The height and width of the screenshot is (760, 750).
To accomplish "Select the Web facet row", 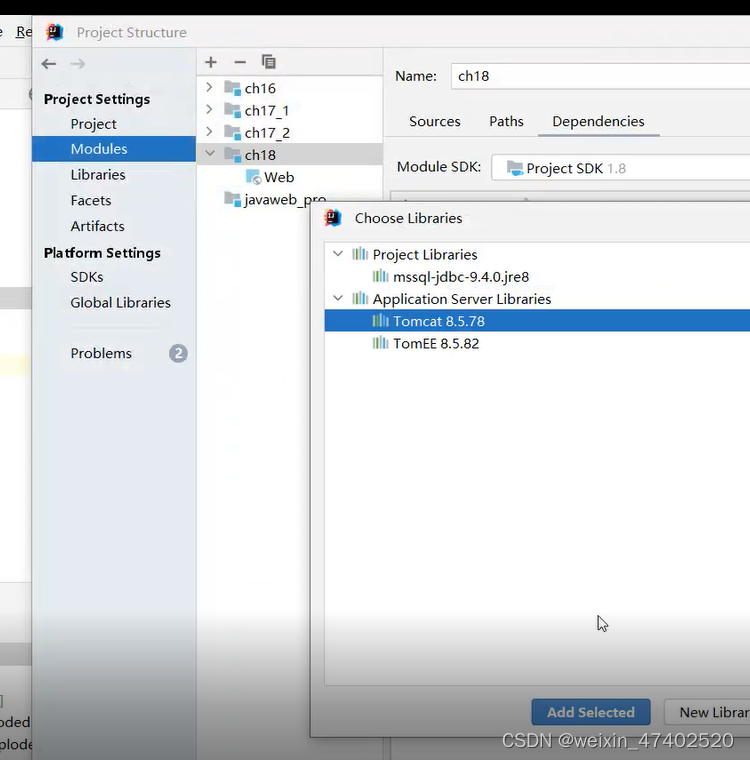I will click(x=290, y=177).
